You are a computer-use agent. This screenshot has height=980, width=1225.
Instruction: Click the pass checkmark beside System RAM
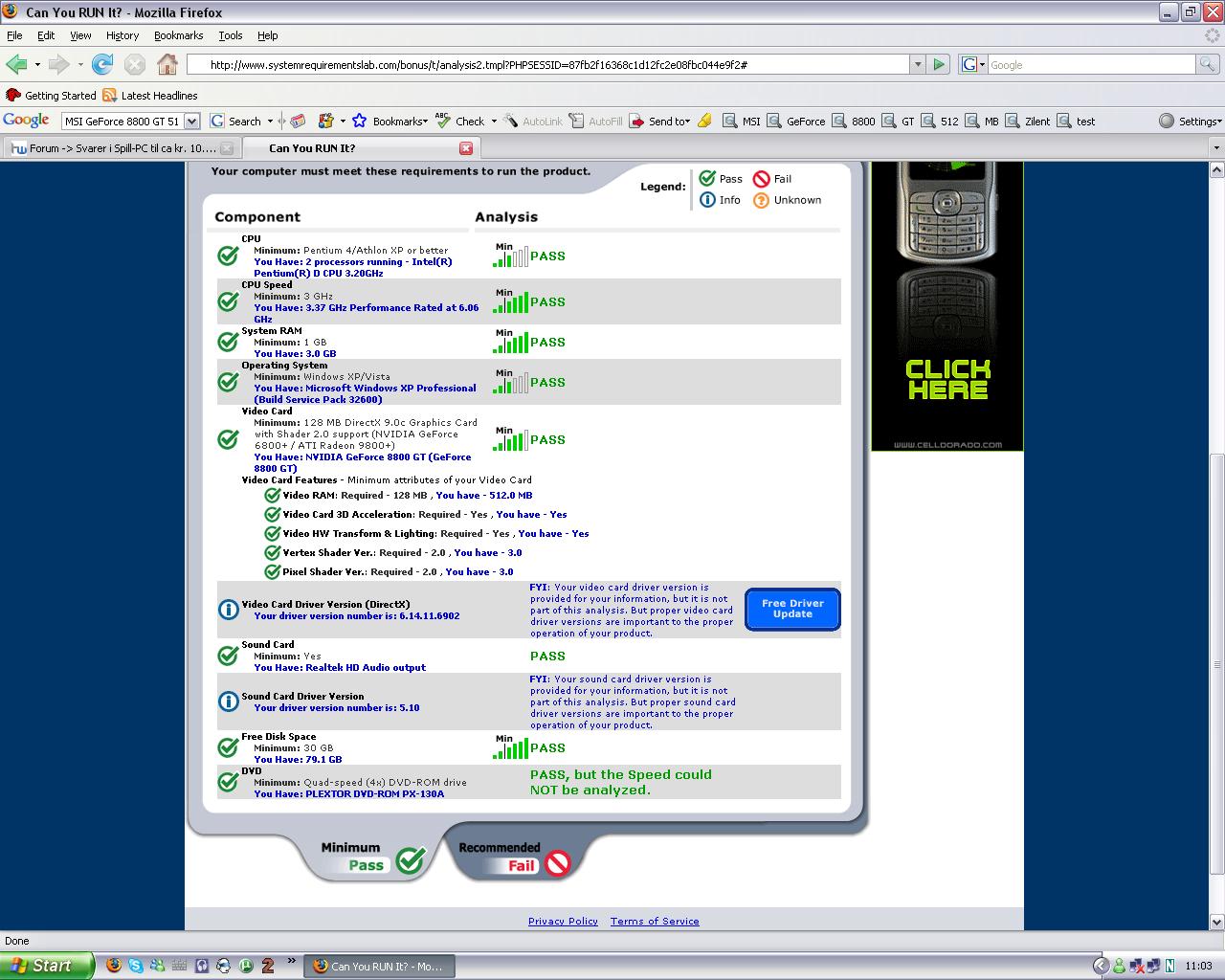coord(228,342)
